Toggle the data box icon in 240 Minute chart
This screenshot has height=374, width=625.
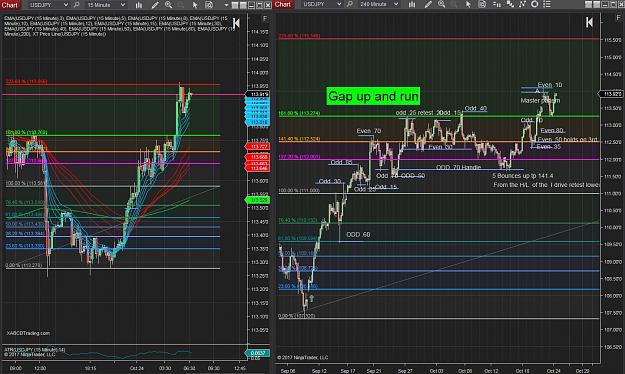pyautogui.click(x=482, y=4)
